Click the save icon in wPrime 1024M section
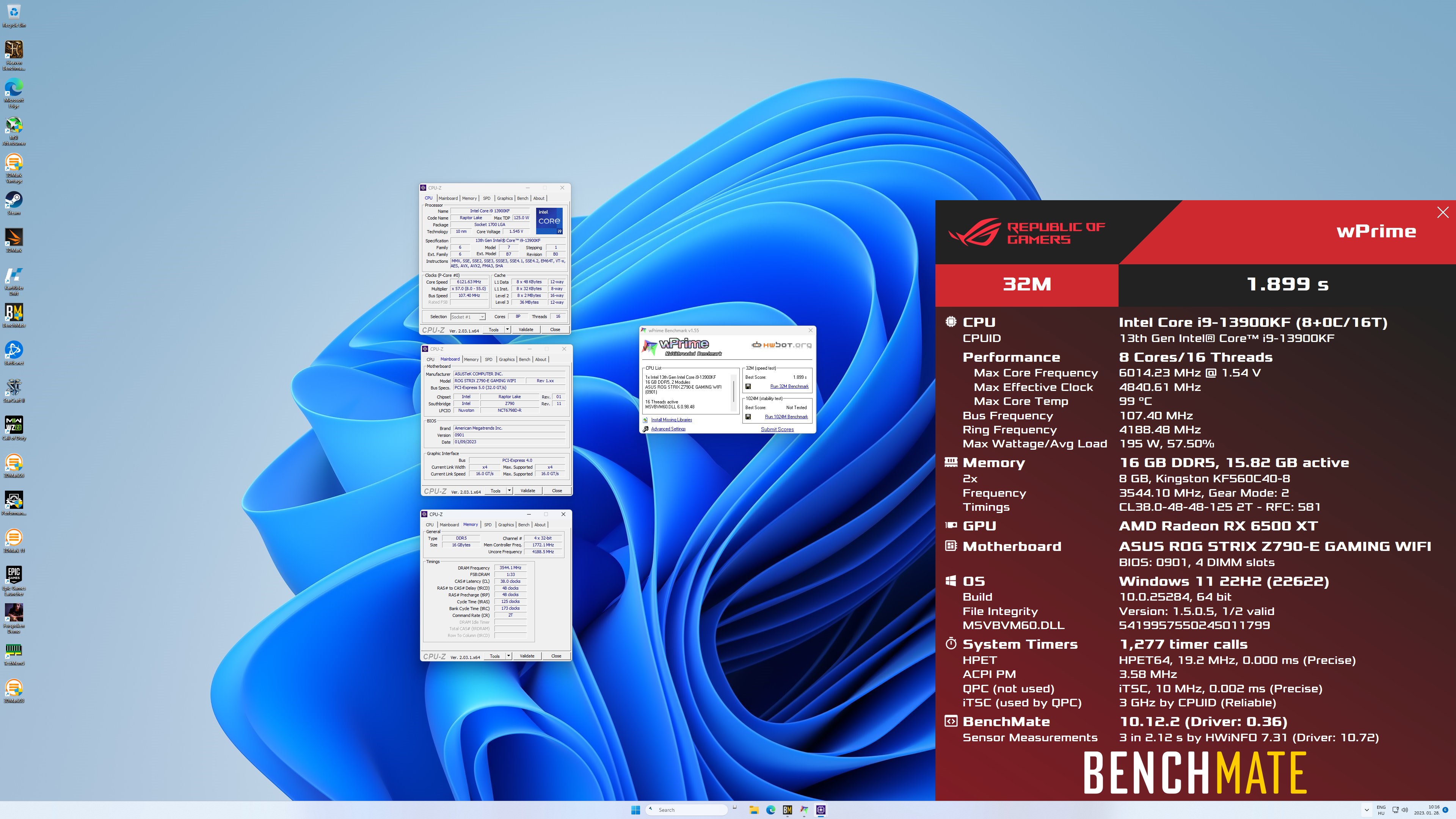 [x=748, y=417]
